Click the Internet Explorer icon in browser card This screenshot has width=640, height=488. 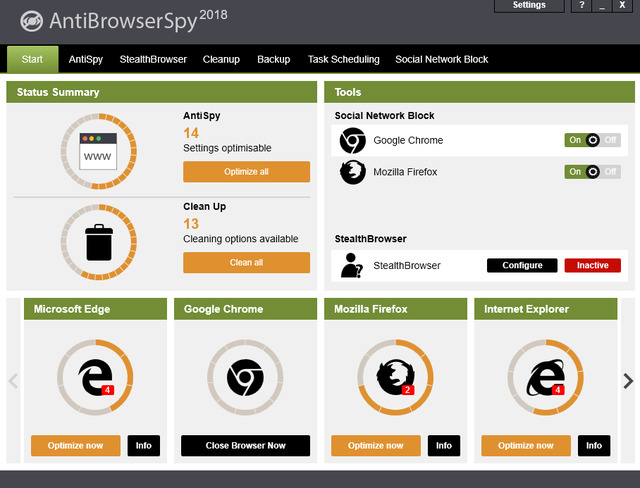point(545,376)
